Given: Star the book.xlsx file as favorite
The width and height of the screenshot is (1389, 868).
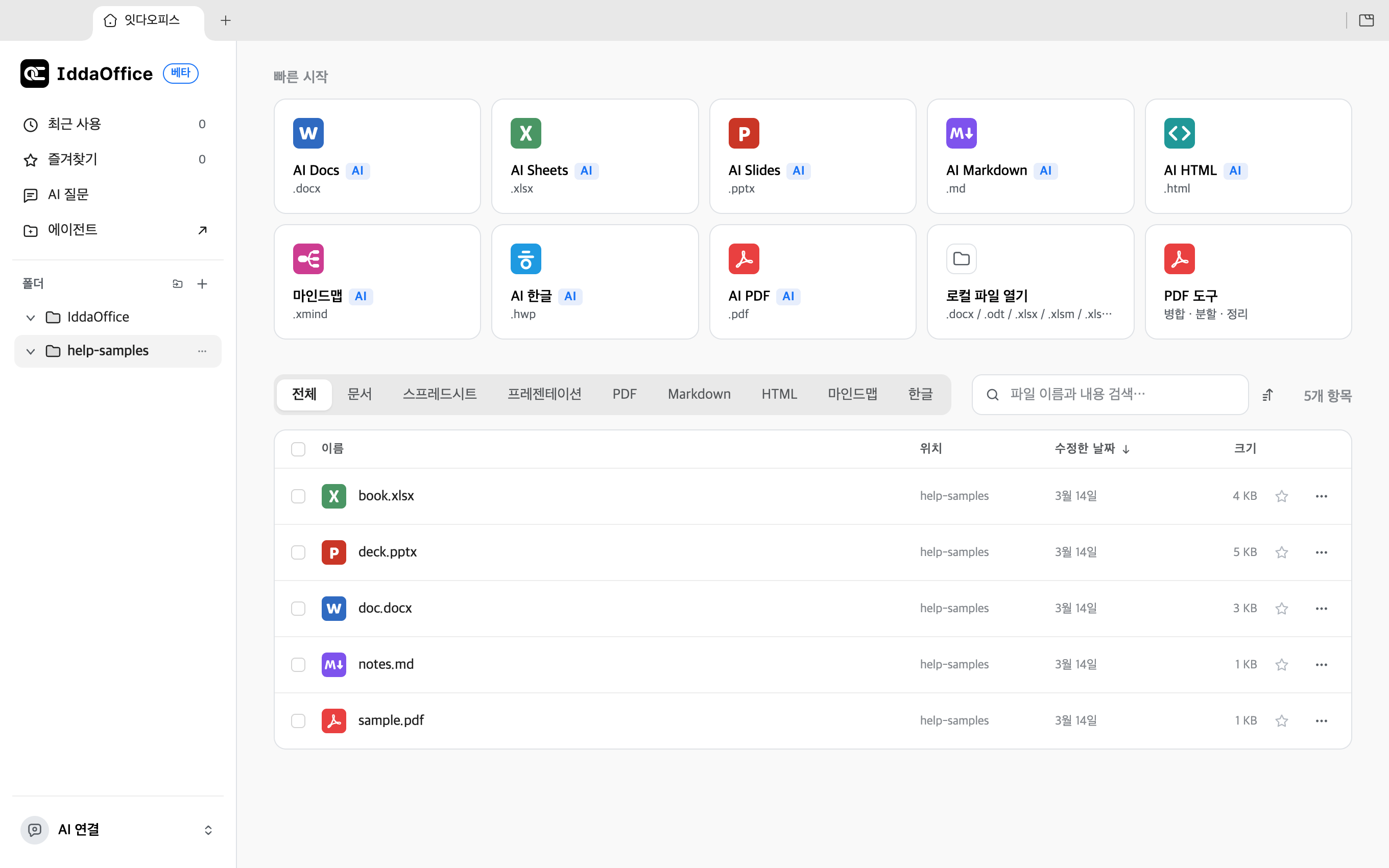Looking at the screenshot, I should pos(1282,496).
